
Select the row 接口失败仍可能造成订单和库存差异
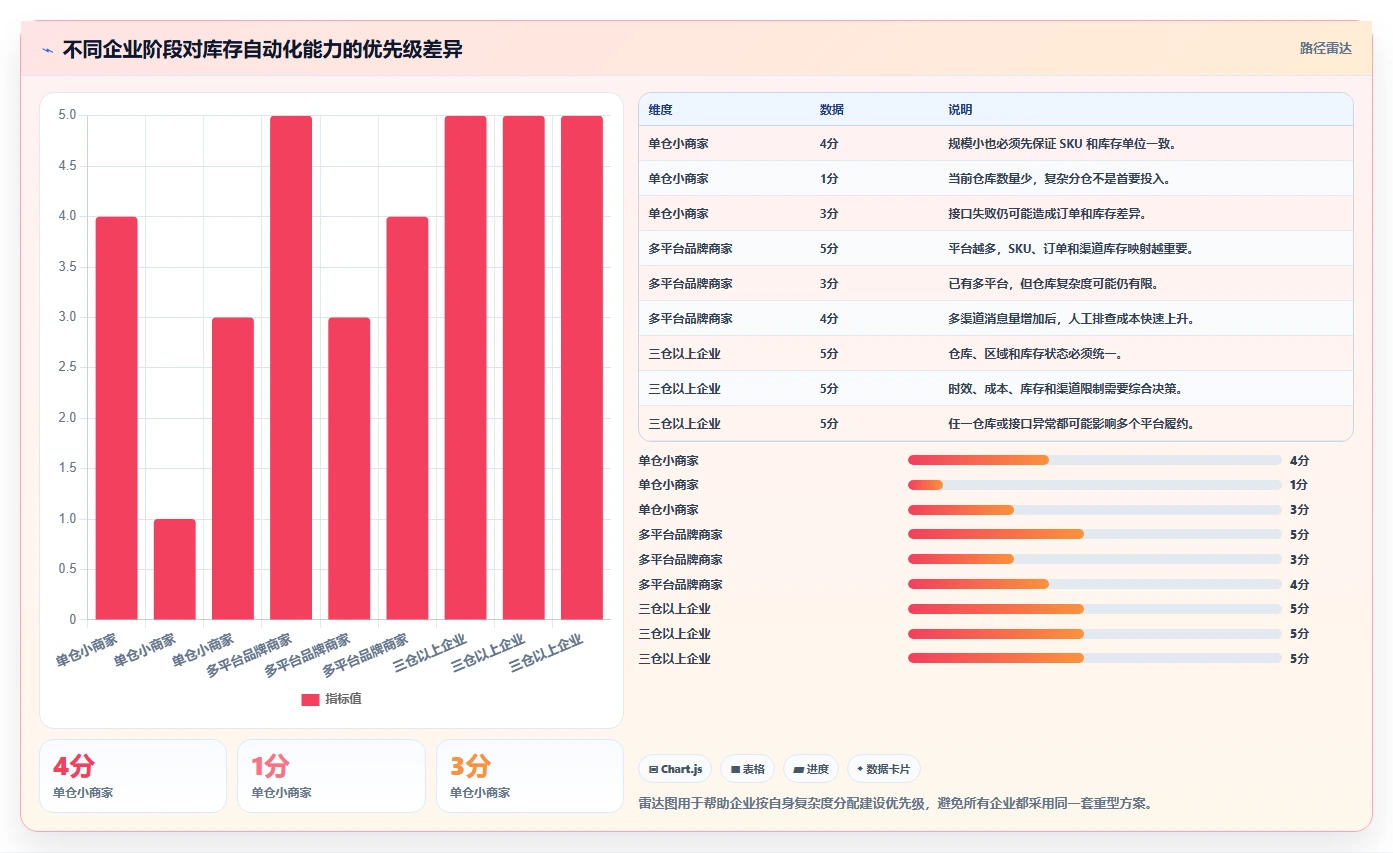tap(995, 213)
